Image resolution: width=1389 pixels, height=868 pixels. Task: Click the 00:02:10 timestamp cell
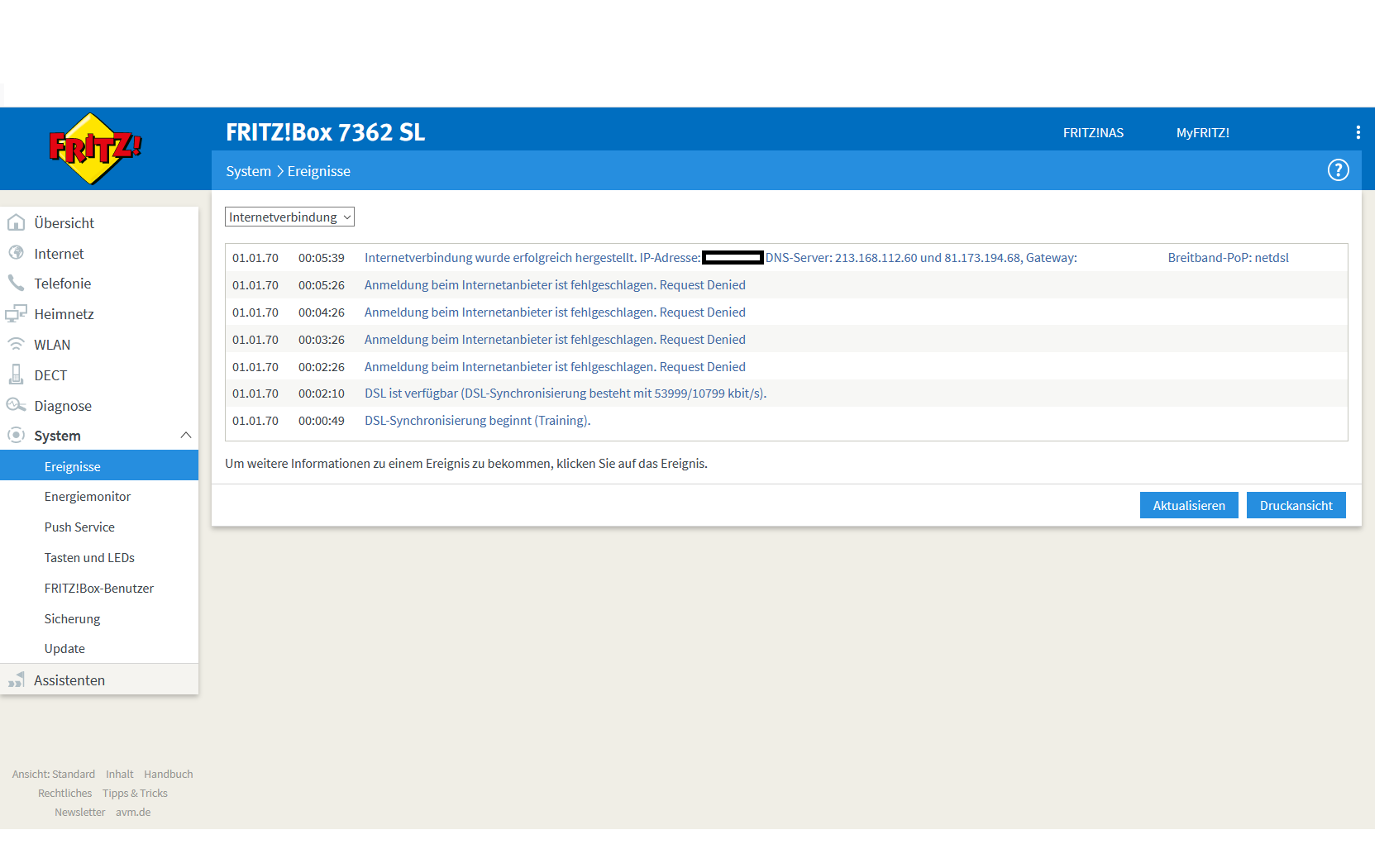tap(322, 393)
